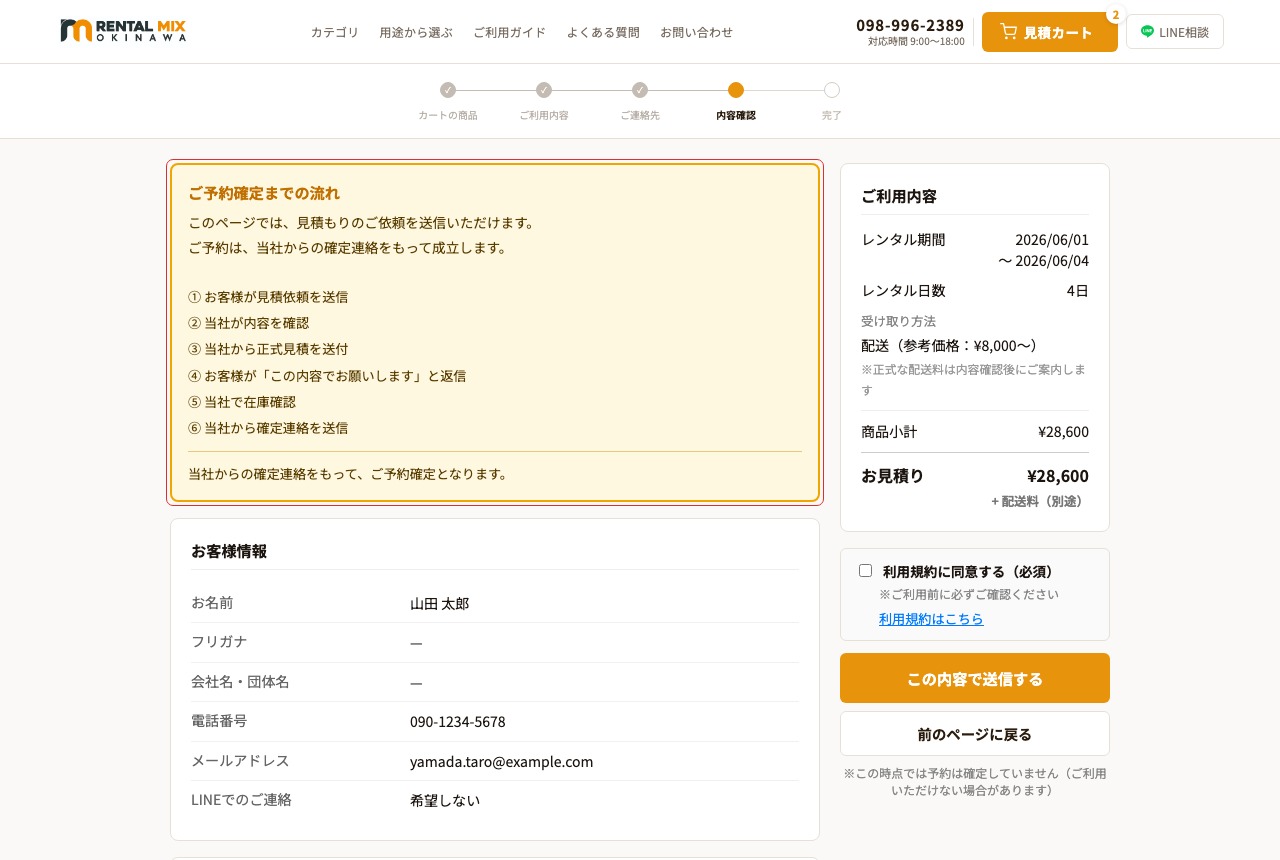Click the Rental Mix Okinawa logo
The image size is (1280, 860).
pos(123,31)
